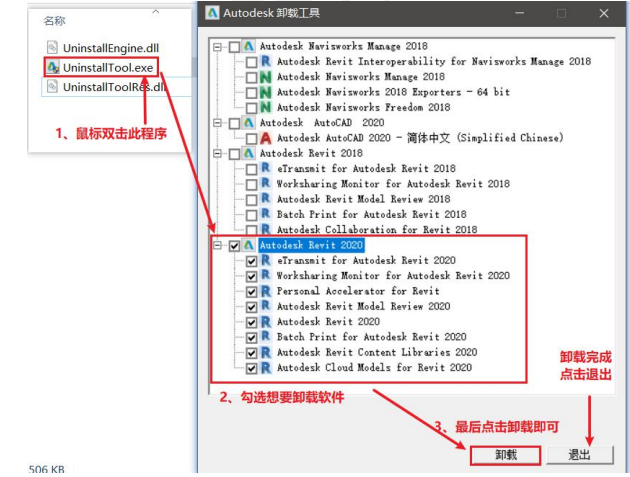630x477 pixels.
Task: Select the Autodesk Revit 2020 tree label
Action: [311, 245]
